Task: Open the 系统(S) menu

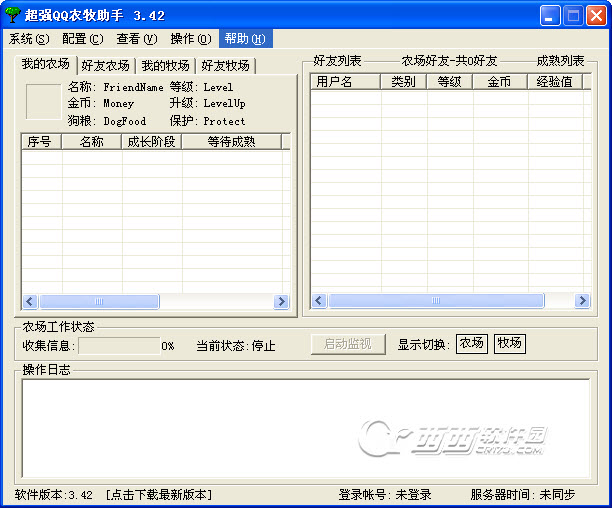Action: coord(29,39)
